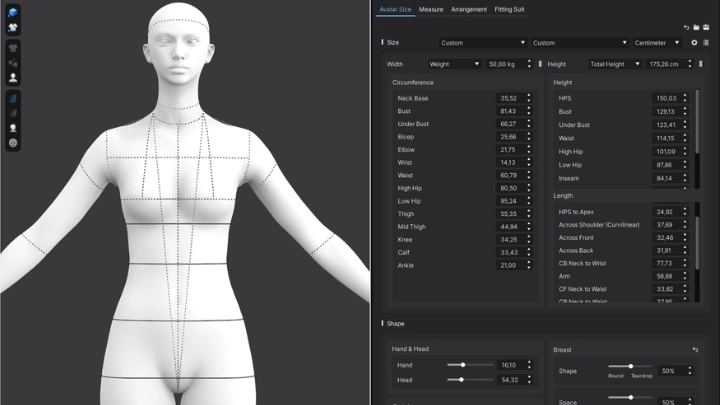Edit the Waist circumference value 60,79
Viewport: 720px width, 405px height.
[x=510, y=175]
